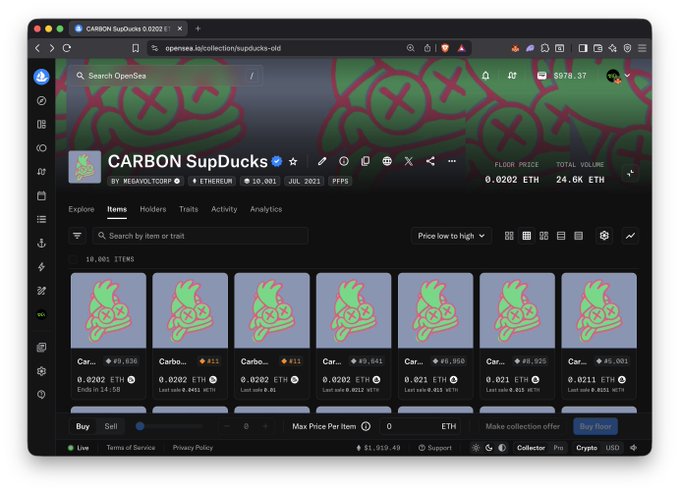Open the settings gear in sidebar
Viewport: 680px width, 493px height.
[42, 371]
